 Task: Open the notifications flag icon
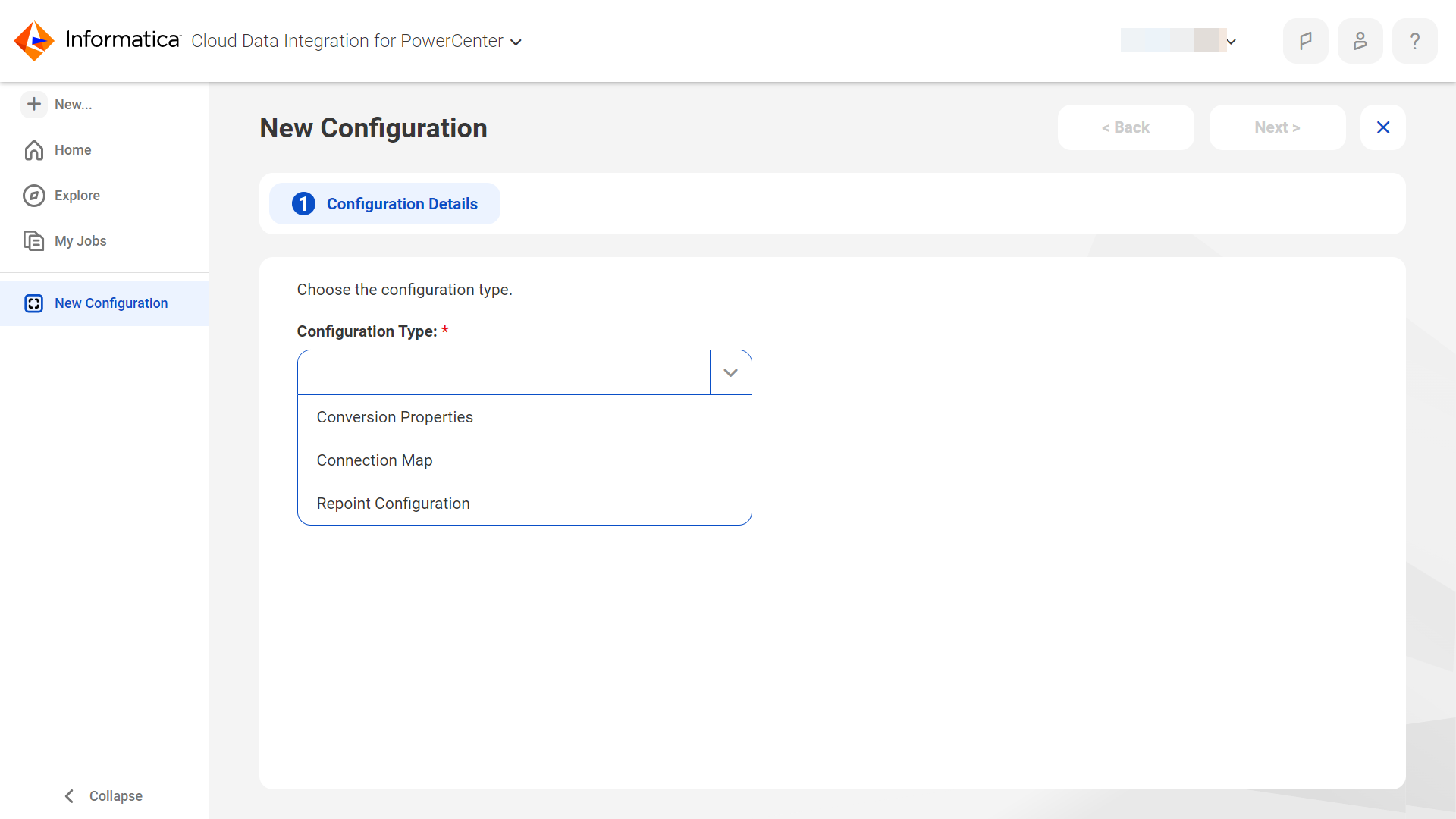(1306, 41)
